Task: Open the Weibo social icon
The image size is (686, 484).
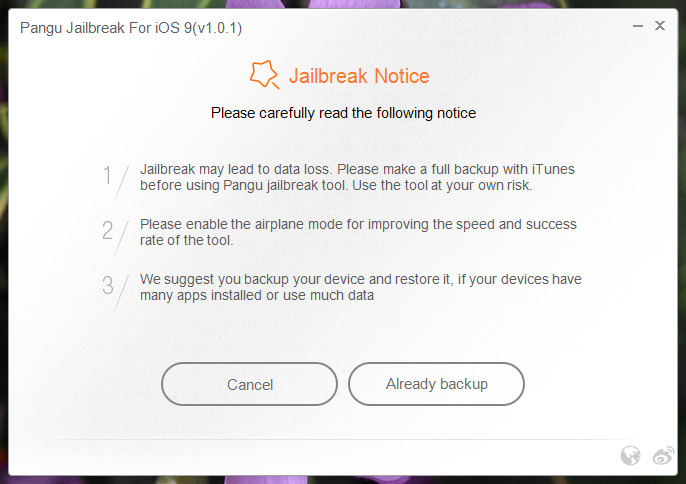Action: (x=663, y=456)
